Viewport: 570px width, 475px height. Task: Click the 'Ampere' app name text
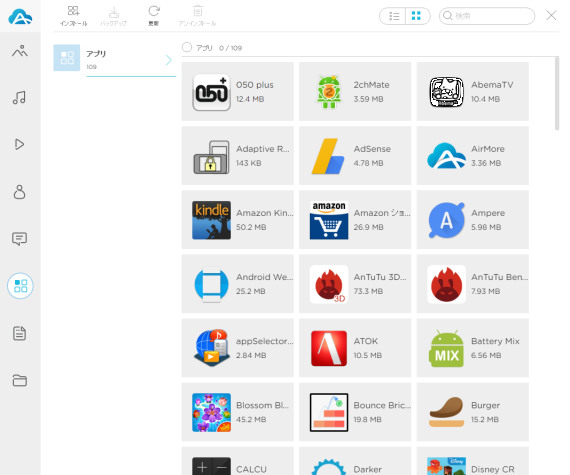488,213
